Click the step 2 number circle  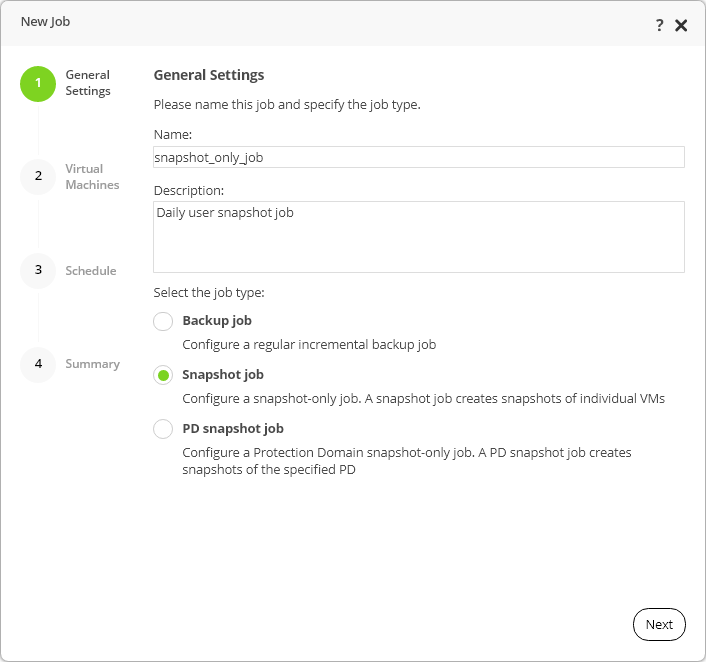coord(38,176)
